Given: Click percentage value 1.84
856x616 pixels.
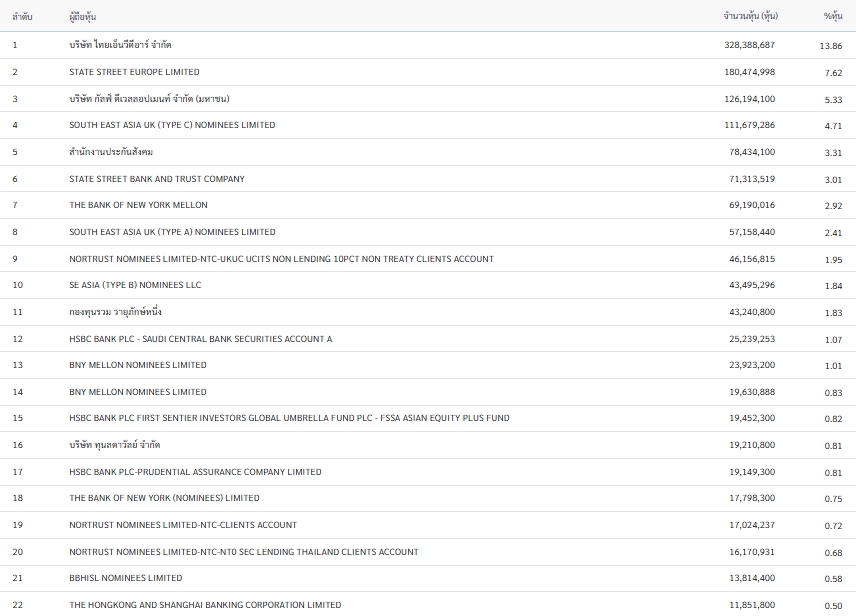Looking at the screenshot, I should (834, 286).
